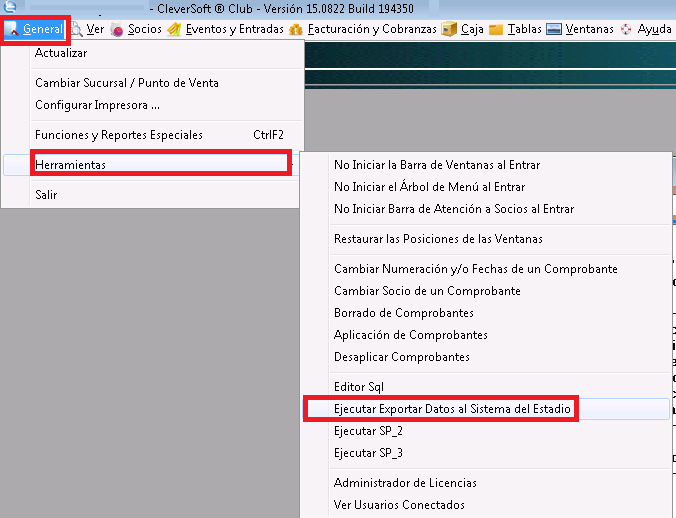Select Restaurar las Posiciones de las Ventanas

point(438,239)
